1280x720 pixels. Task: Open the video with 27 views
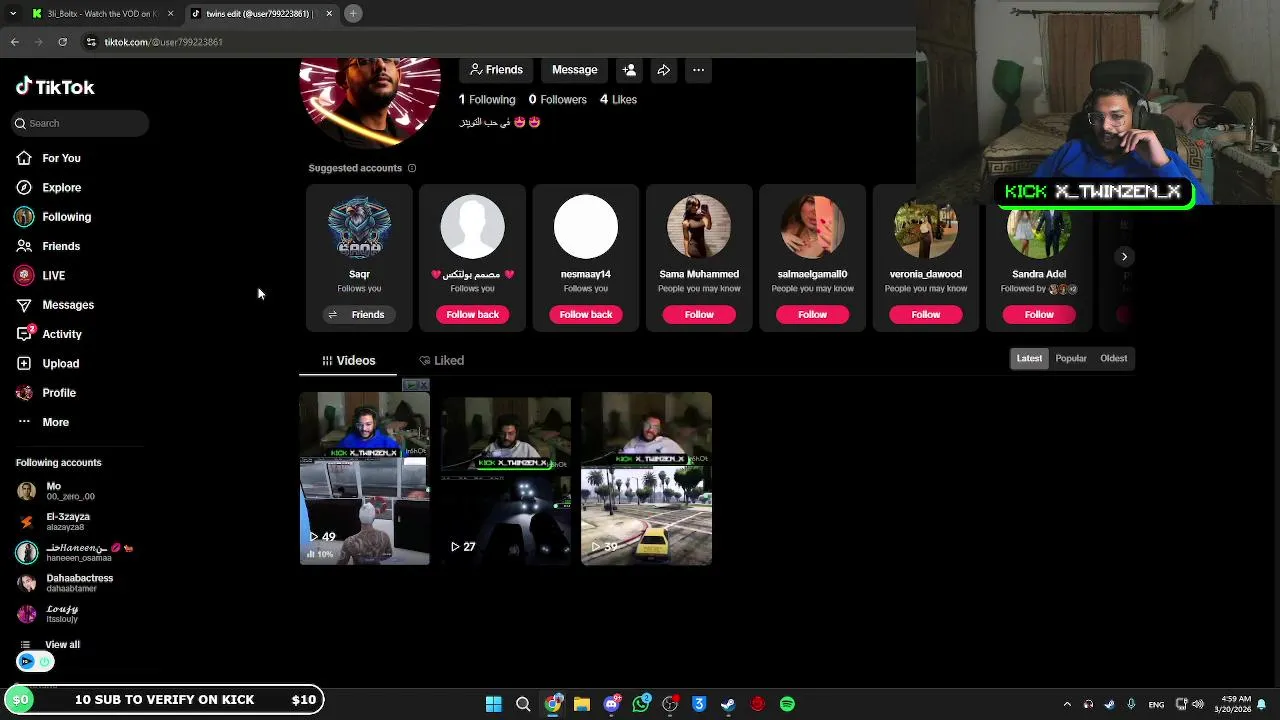point(506,479)
